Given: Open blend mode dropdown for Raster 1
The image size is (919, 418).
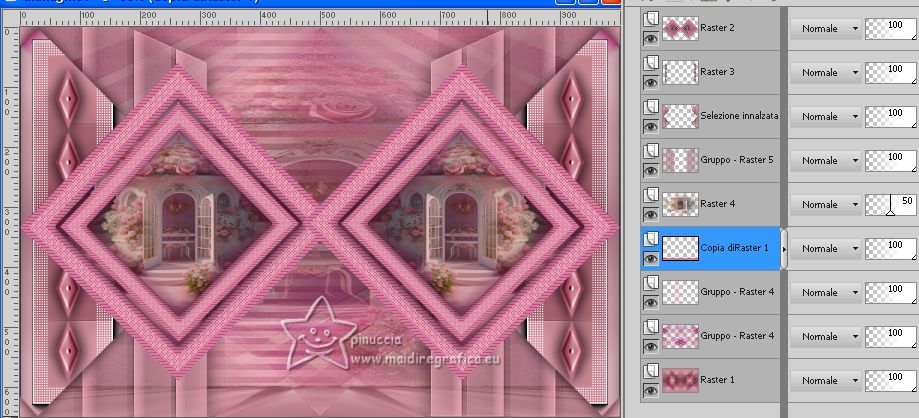Looking at the screenshot, I should pyautogui.click(x=825, y=380).
